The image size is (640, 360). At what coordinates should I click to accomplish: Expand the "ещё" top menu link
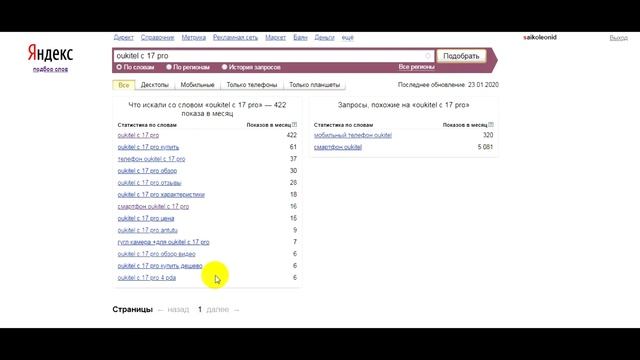pos(348,38)
